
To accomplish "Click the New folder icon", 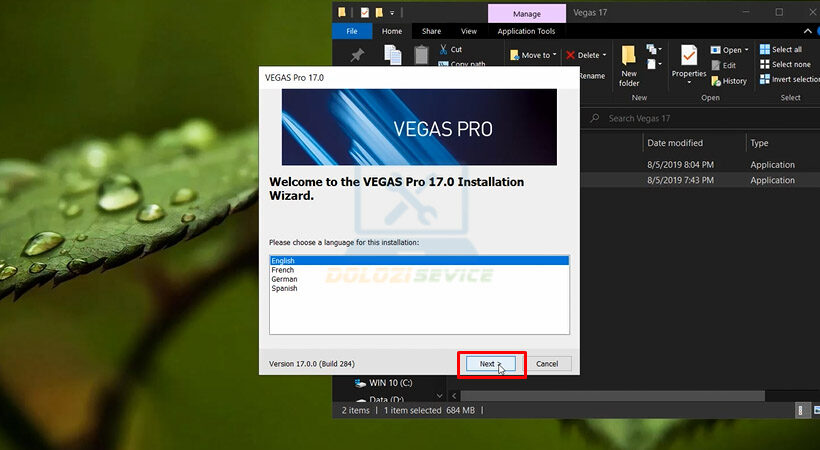I will pos(628,57).
